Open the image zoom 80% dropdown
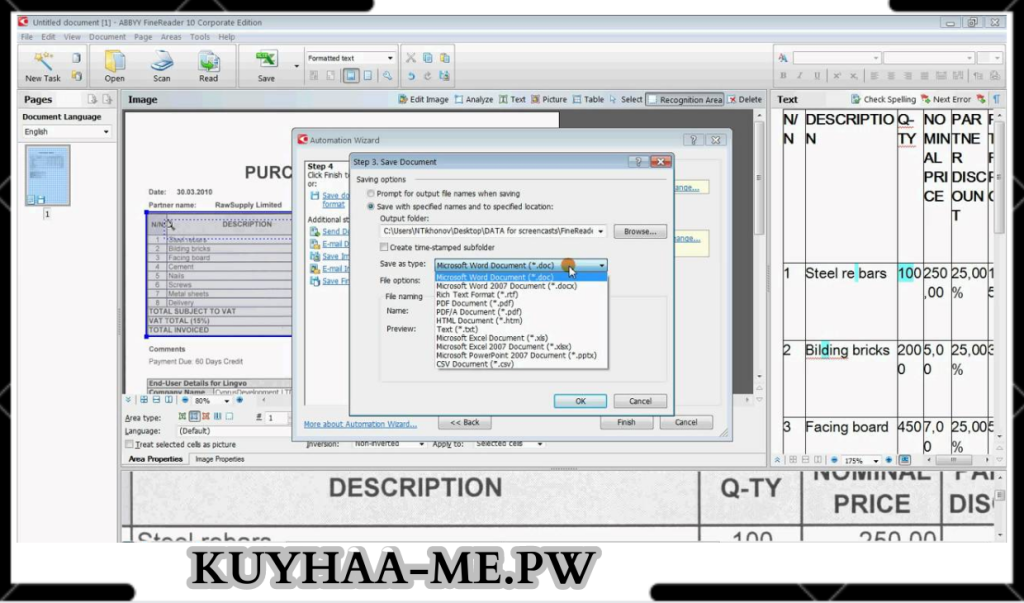This screenshot has height=603, width=1024. click(226, 400)
